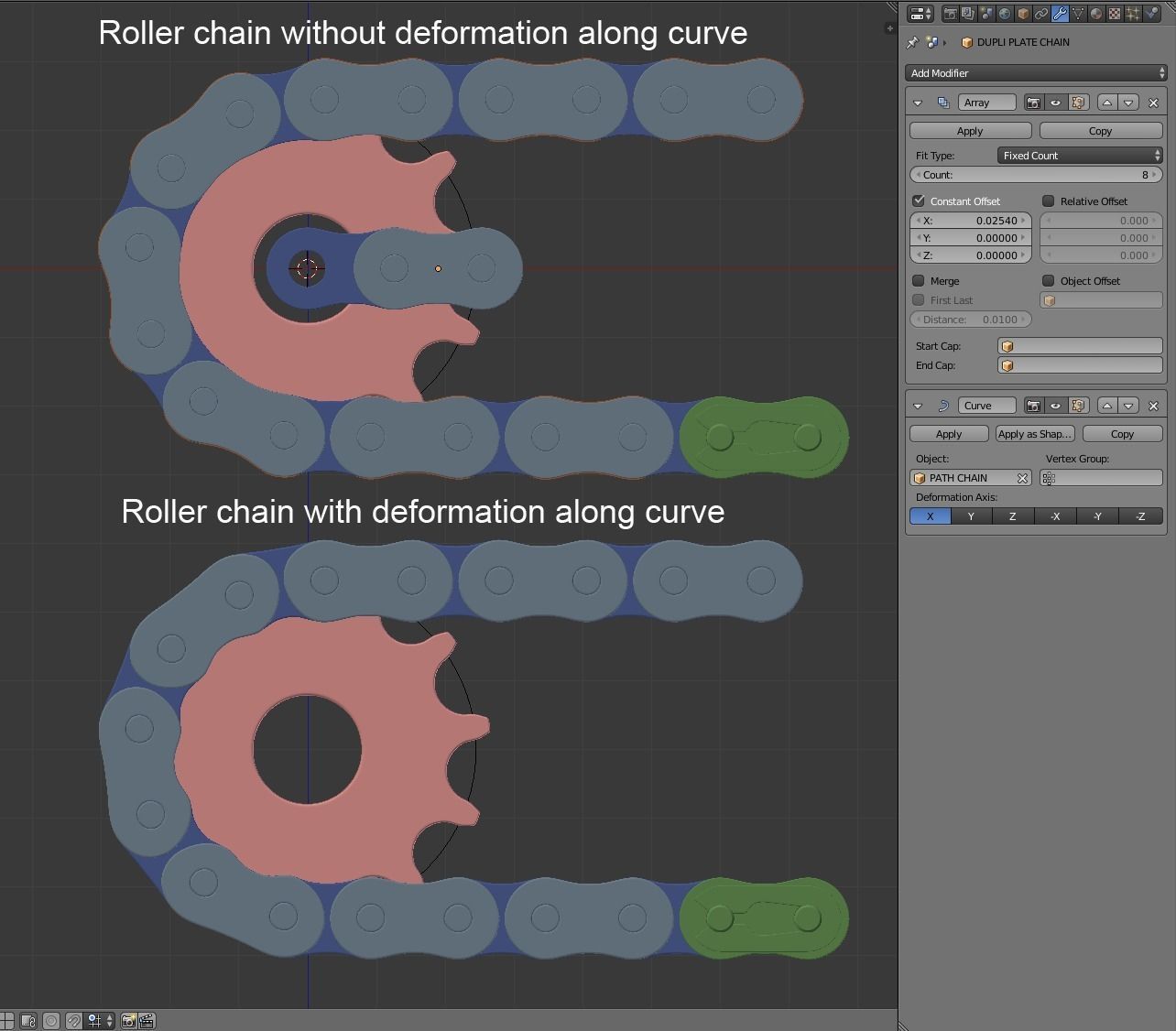Toggle Array modifier render visibility
This screenshot has height=1031, width=1176.
(1033, 103)
